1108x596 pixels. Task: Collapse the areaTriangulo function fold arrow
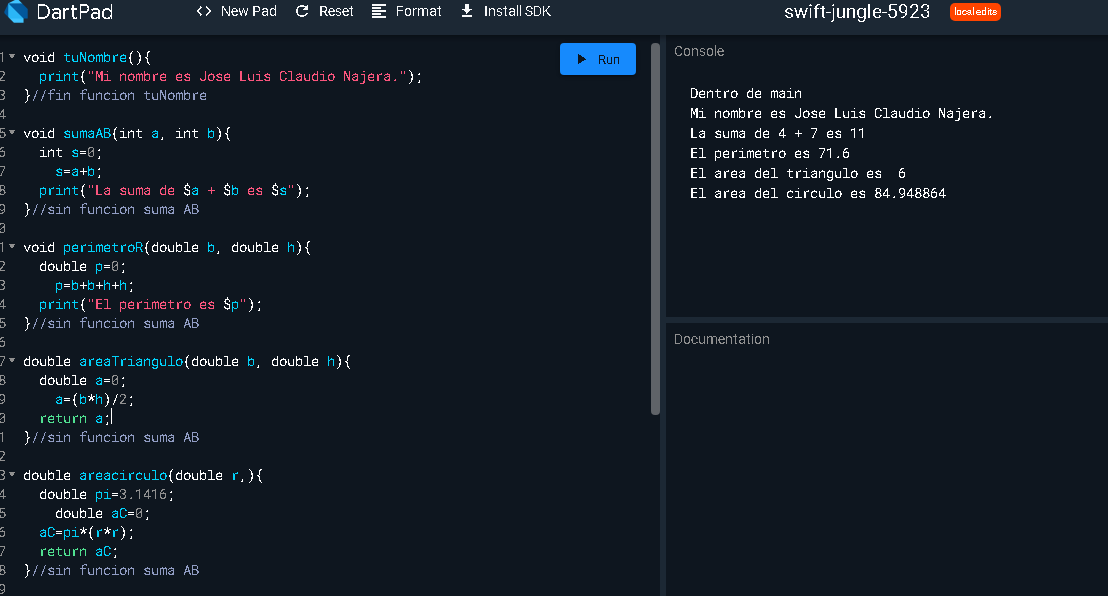[x=12, y=360]
